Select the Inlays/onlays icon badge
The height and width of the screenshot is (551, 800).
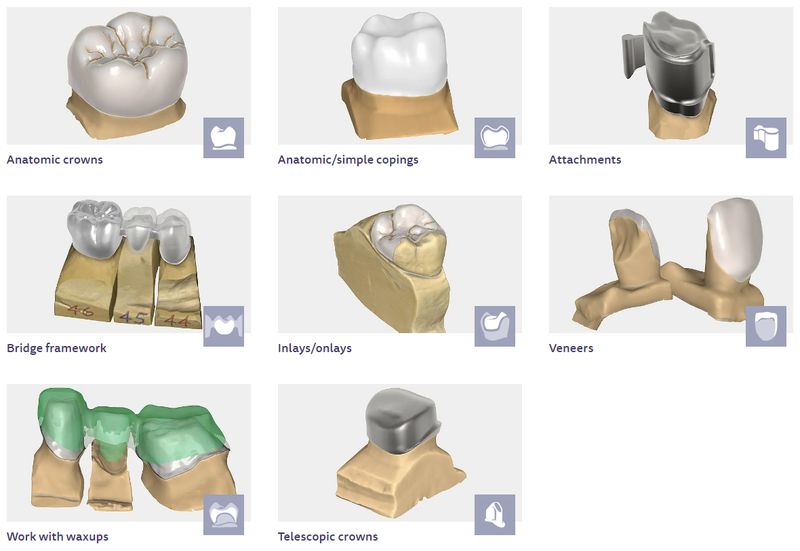[x=495, y=327]
